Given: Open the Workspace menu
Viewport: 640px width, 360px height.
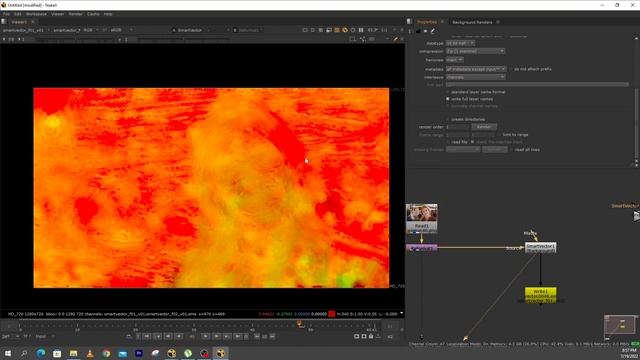Looking at the screenshot, I should (x=36, y=14).
